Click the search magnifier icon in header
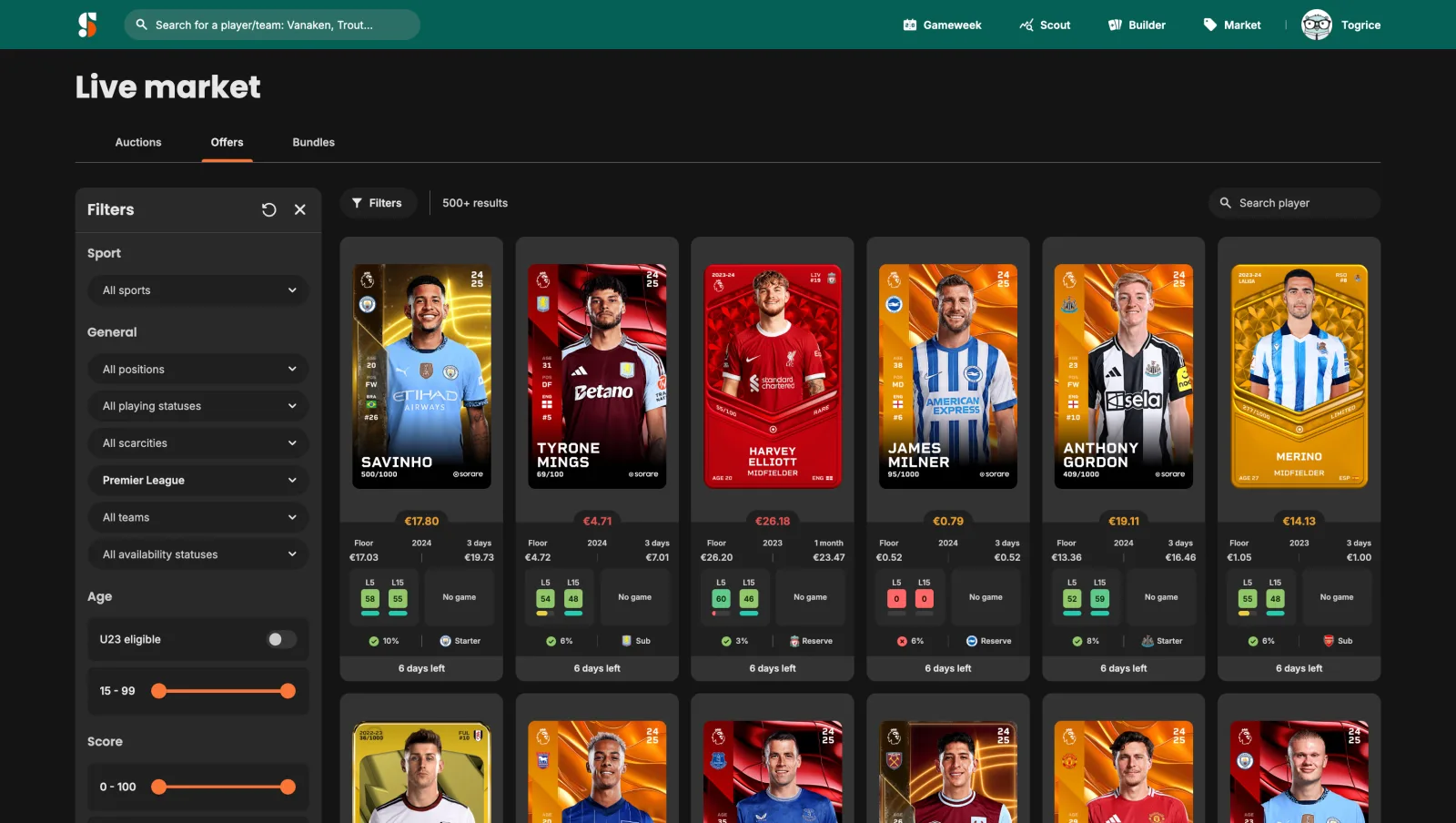1456x823 pixels. (x=141, y=25)
